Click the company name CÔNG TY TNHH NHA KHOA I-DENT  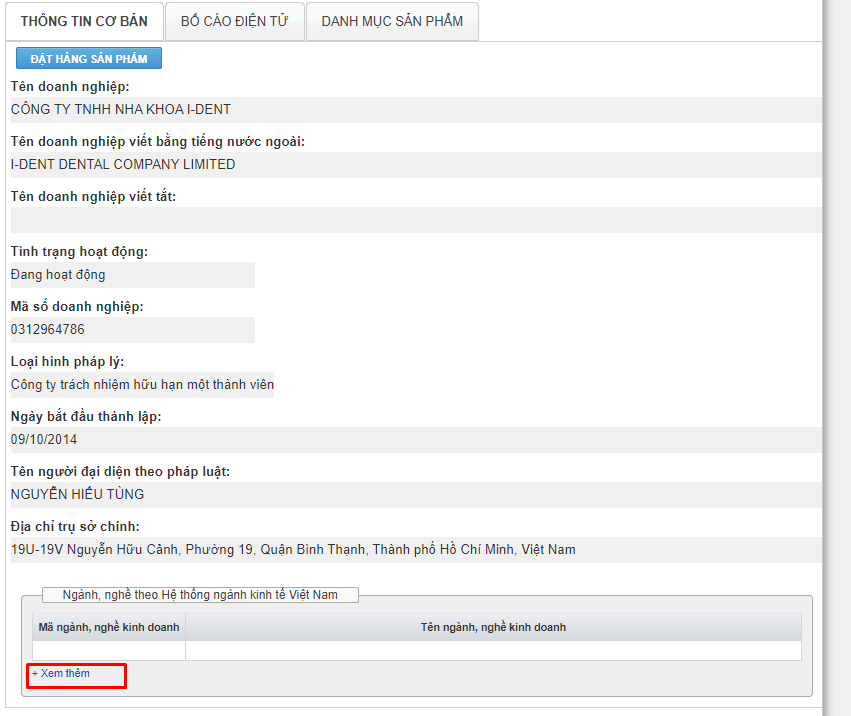point(121,110)
